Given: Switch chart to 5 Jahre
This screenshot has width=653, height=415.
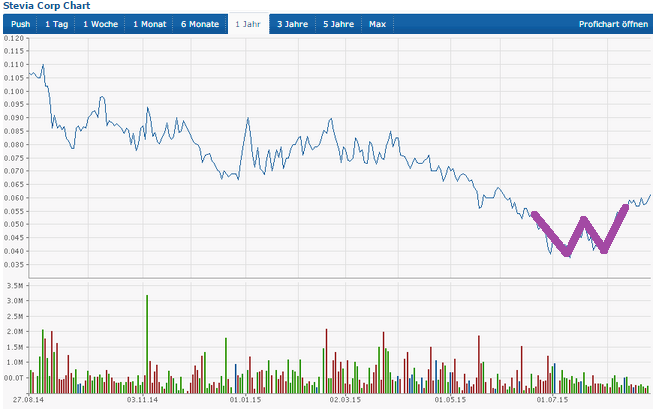Looking at the screenshot, I should 339,24.
